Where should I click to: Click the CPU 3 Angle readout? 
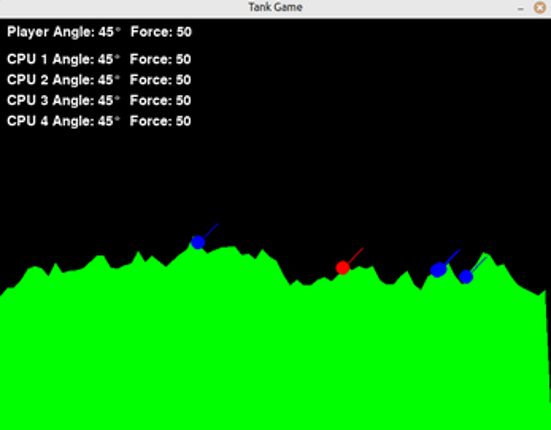click(63, 100)
